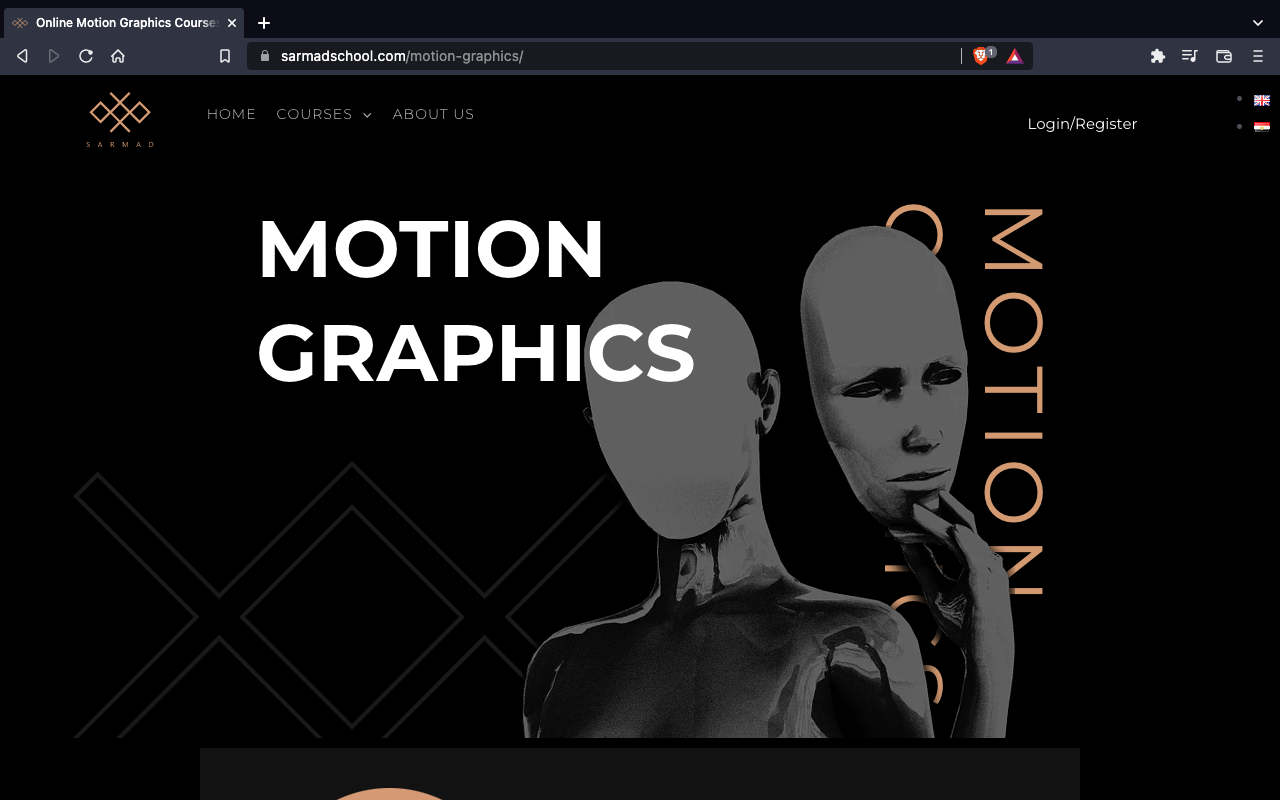Open the ABOUT US nav link
The image size is (1280, 800).
434,114
